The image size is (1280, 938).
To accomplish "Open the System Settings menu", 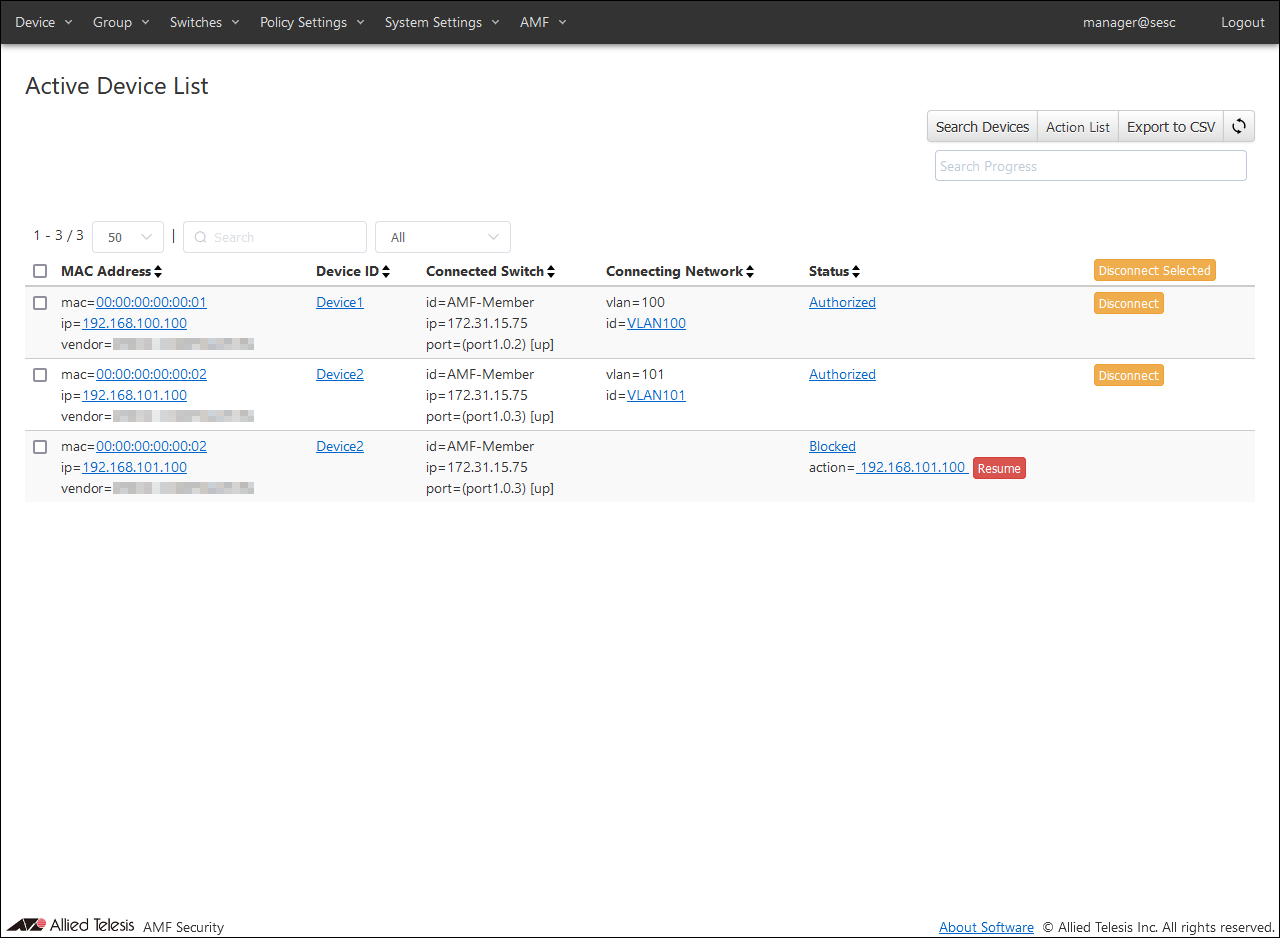I will 442,22.
